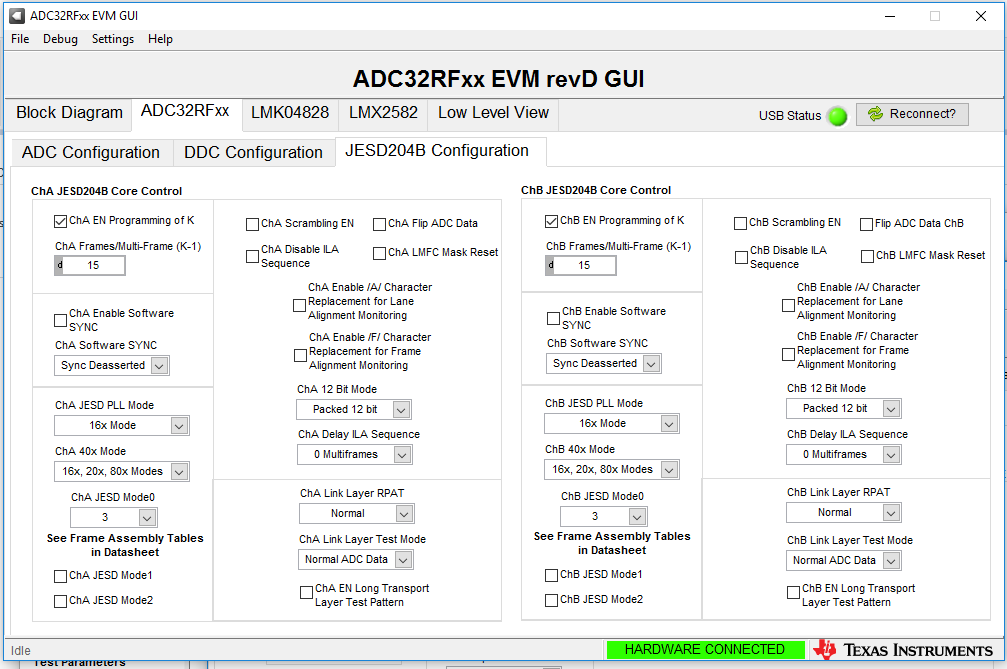Expand ChA Link Layer Test Mode dropdown
The height and width of the screenshot is (669, 1007).
[x=356, y=560]
